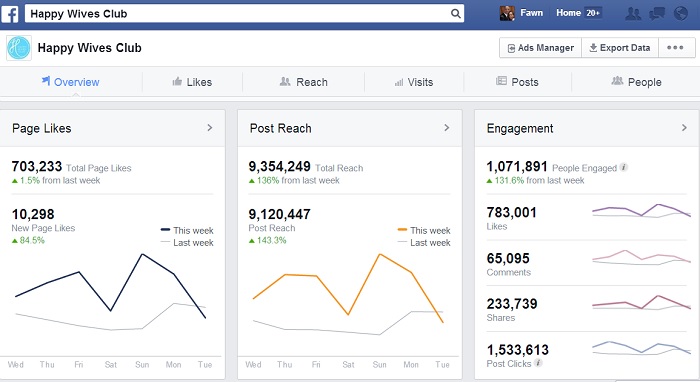Image resolution: width=700 pixels, height=382 pixels.
Task: Click the 10,298 New Page Likes figure
Action: point(33,214)
